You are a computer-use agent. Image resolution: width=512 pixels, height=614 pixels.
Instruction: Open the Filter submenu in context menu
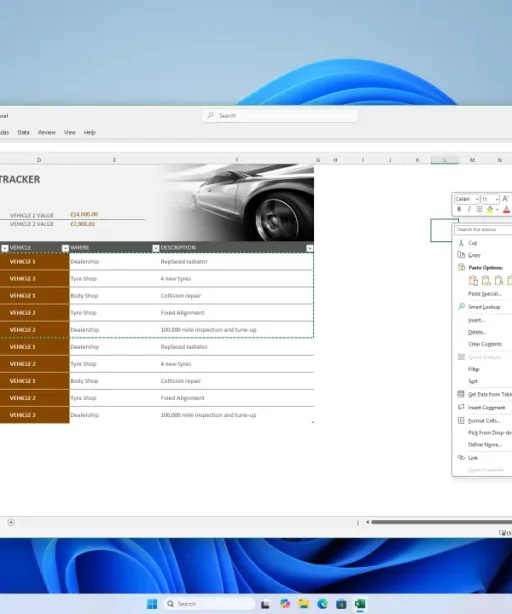click(x=474, y=369)
